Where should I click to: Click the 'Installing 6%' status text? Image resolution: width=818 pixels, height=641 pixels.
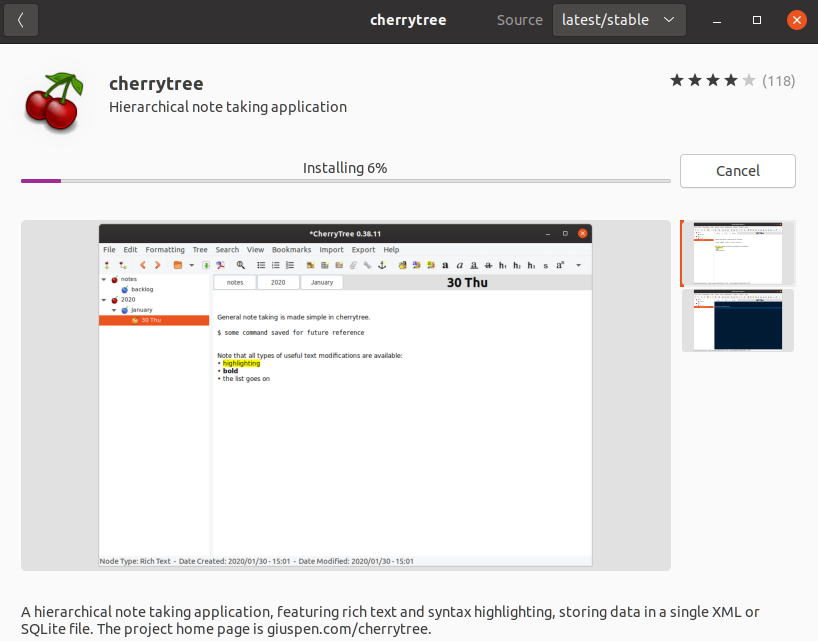345,168
